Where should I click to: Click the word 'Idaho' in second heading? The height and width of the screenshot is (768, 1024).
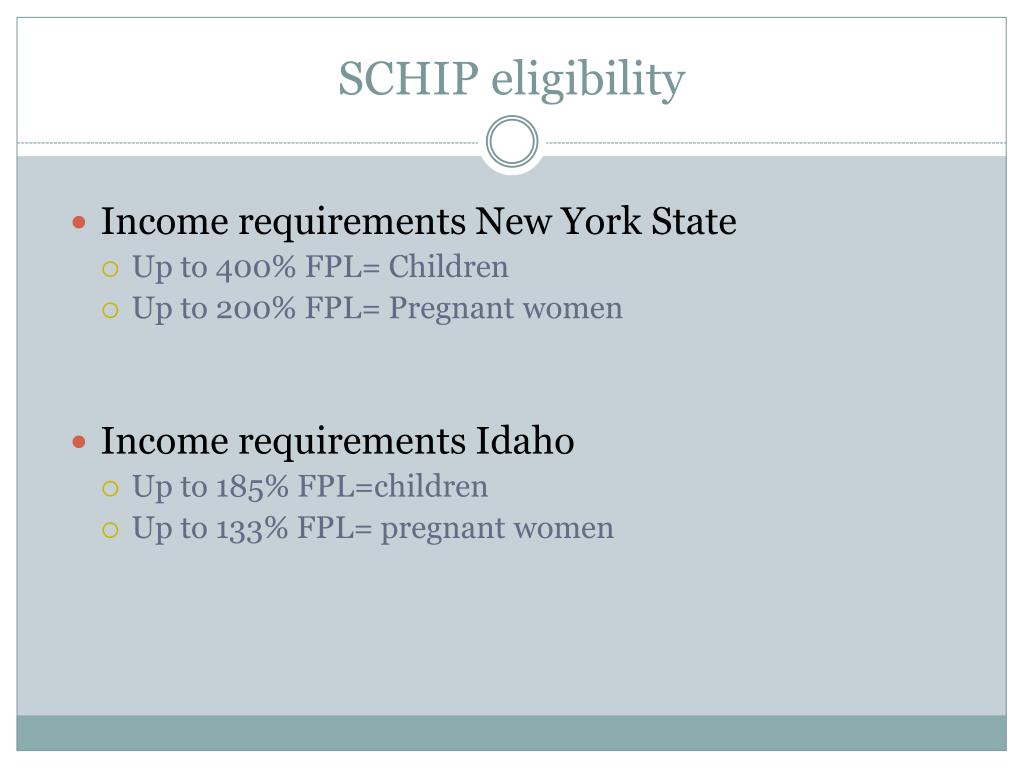525,441
